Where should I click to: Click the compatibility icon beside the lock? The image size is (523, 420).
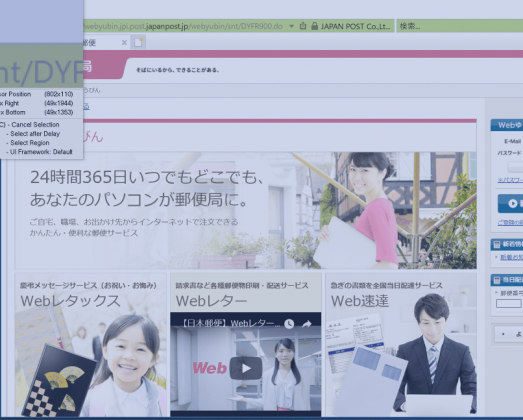pos(303,26)
